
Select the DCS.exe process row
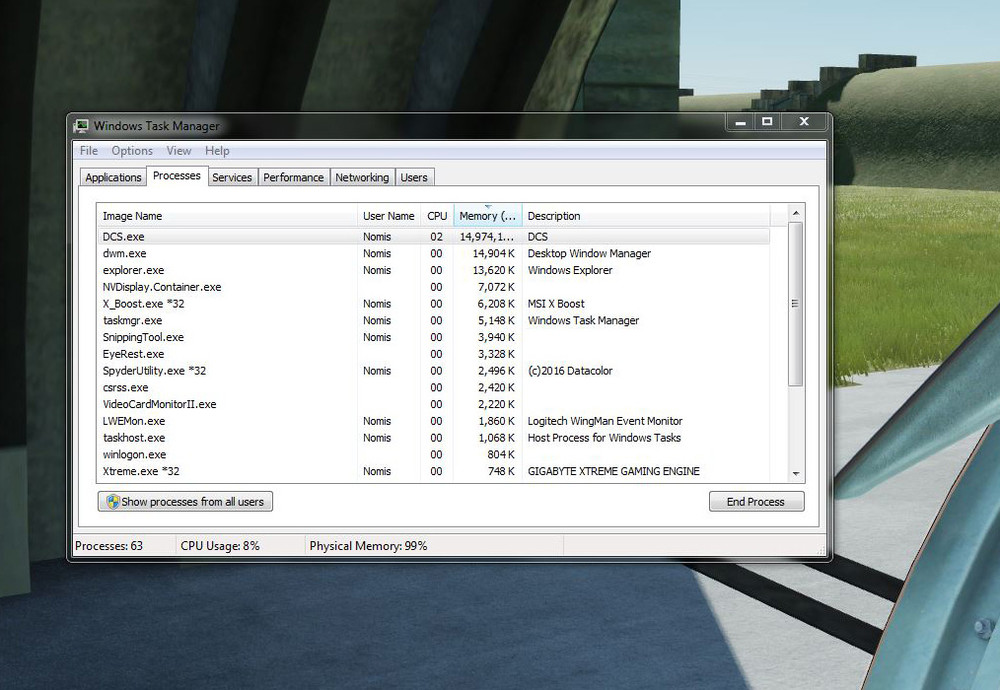pyautogui.click(x=124, y=237)
